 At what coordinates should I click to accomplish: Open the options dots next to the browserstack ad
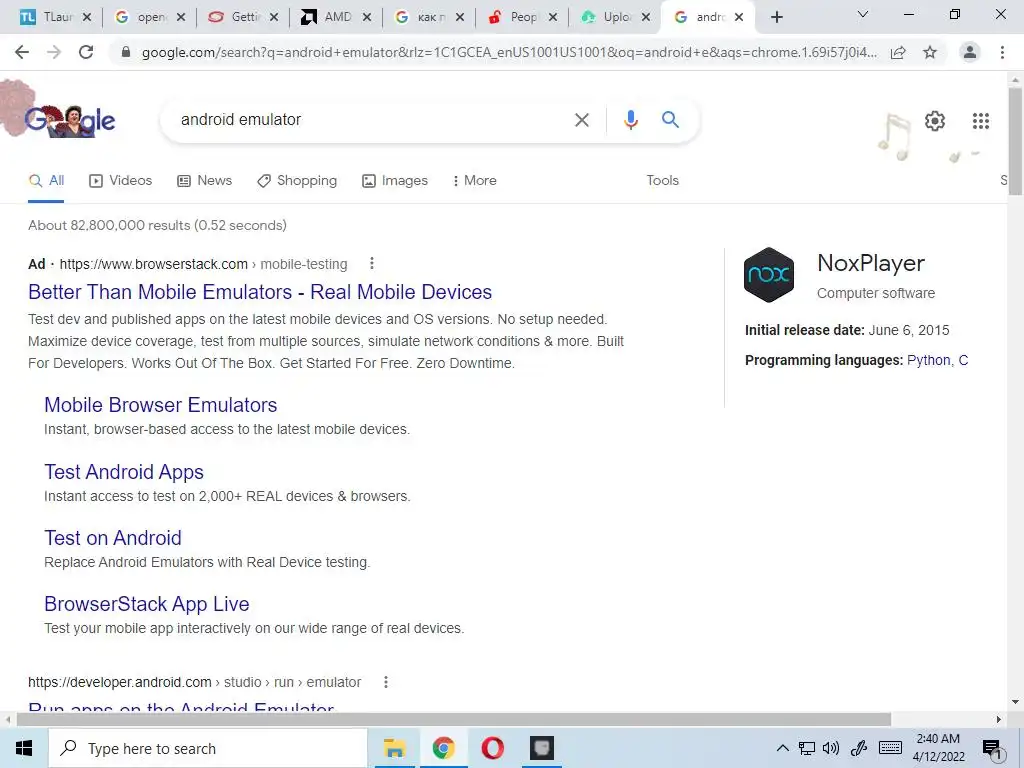pyautogui.click(x=372, y=263)
